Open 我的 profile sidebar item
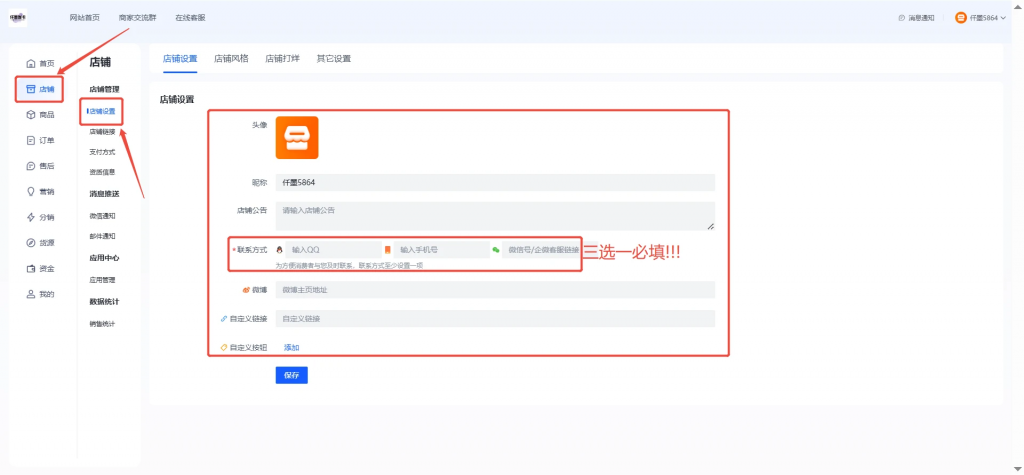Viewport: 1024px width, 475px height. pyautogui.click(x=40, y=294)
